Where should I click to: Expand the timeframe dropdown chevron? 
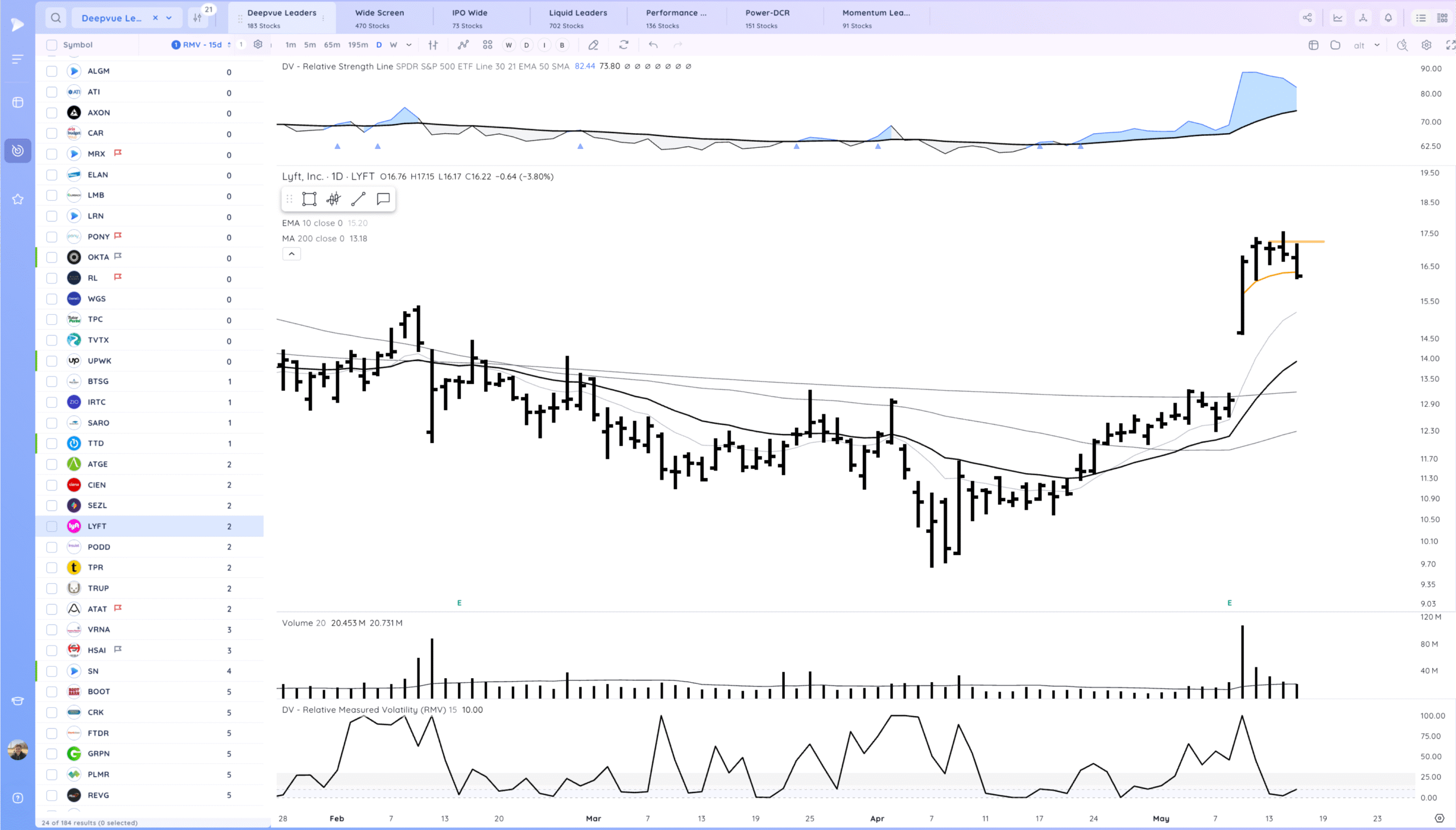tap(408, 45)
